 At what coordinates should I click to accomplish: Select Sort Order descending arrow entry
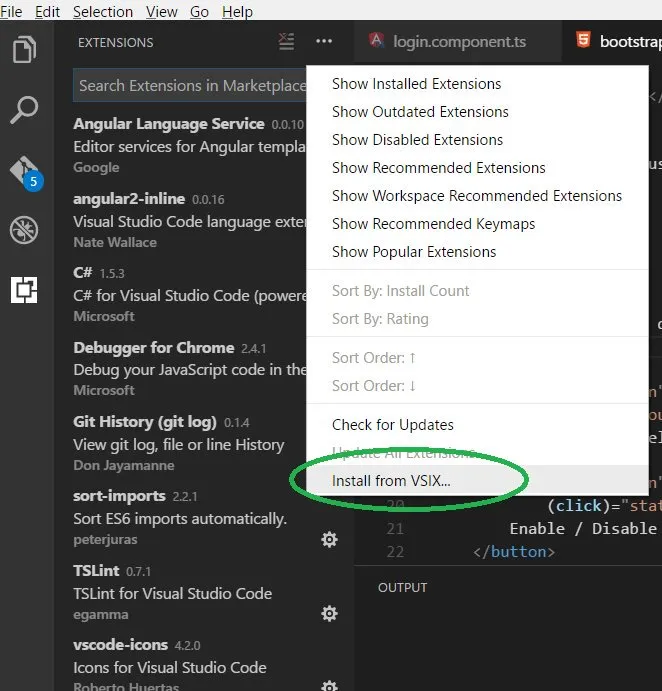pyautogui.click(x=477, y=386)
